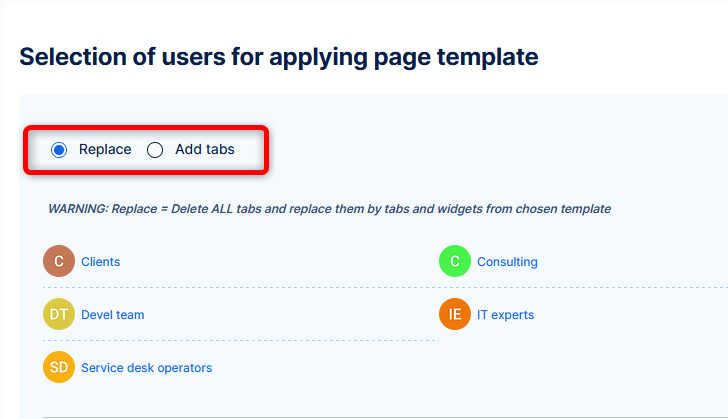Open the IT experts link
The width and height of the screenshot is (728, 419).
point(505,315)
